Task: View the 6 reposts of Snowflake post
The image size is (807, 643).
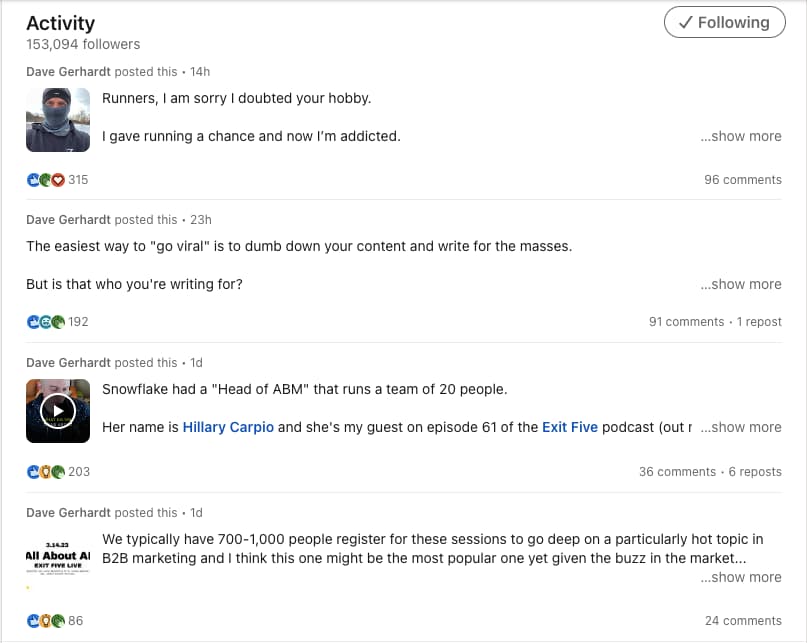Action: point(755,472)
